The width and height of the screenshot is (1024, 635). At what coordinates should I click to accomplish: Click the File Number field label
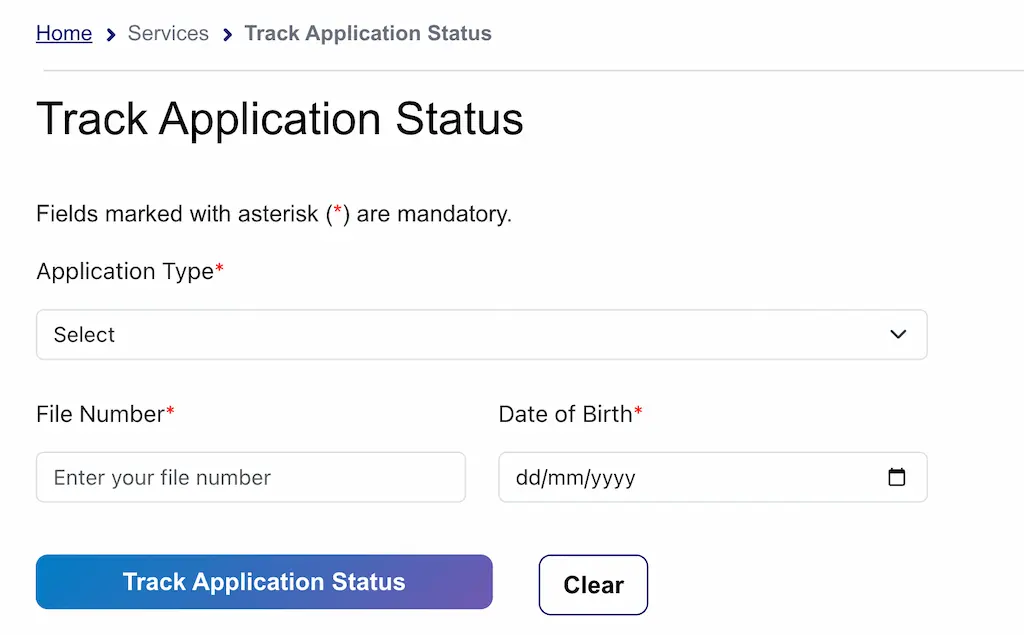[100, 414]
